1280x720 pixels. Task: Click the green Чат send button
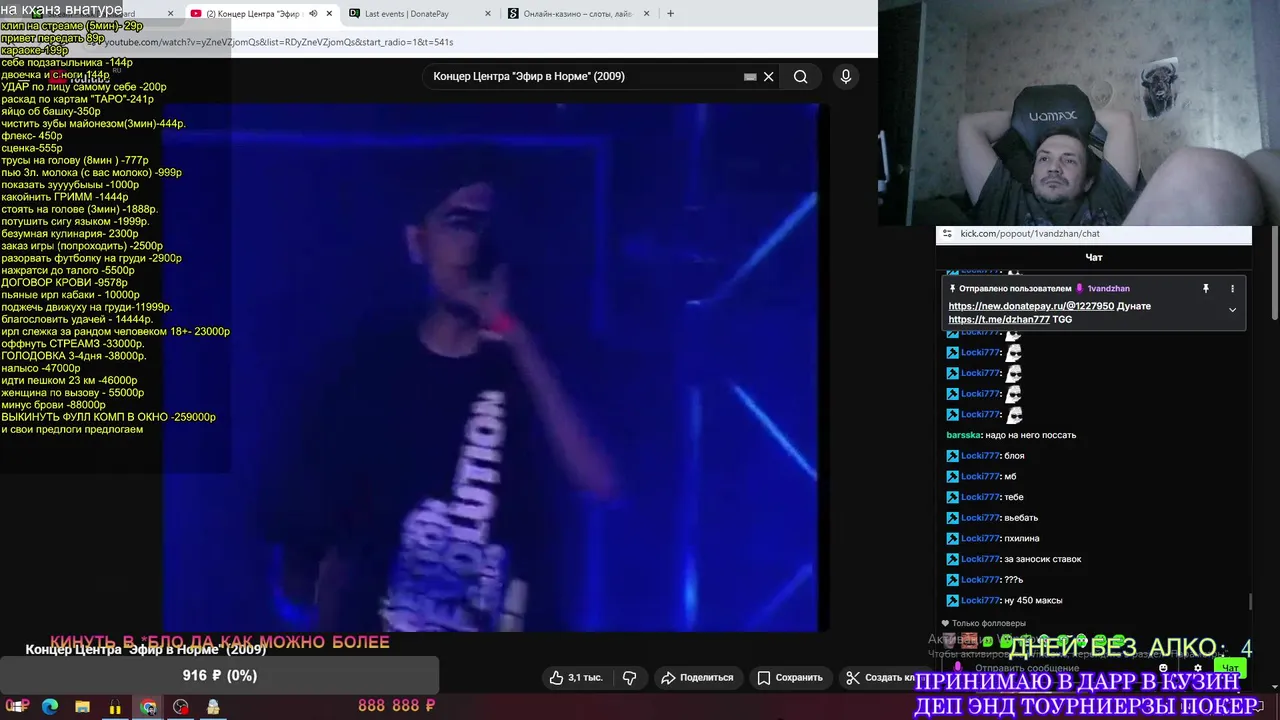pyautogui.click(x=1229, y=668)
